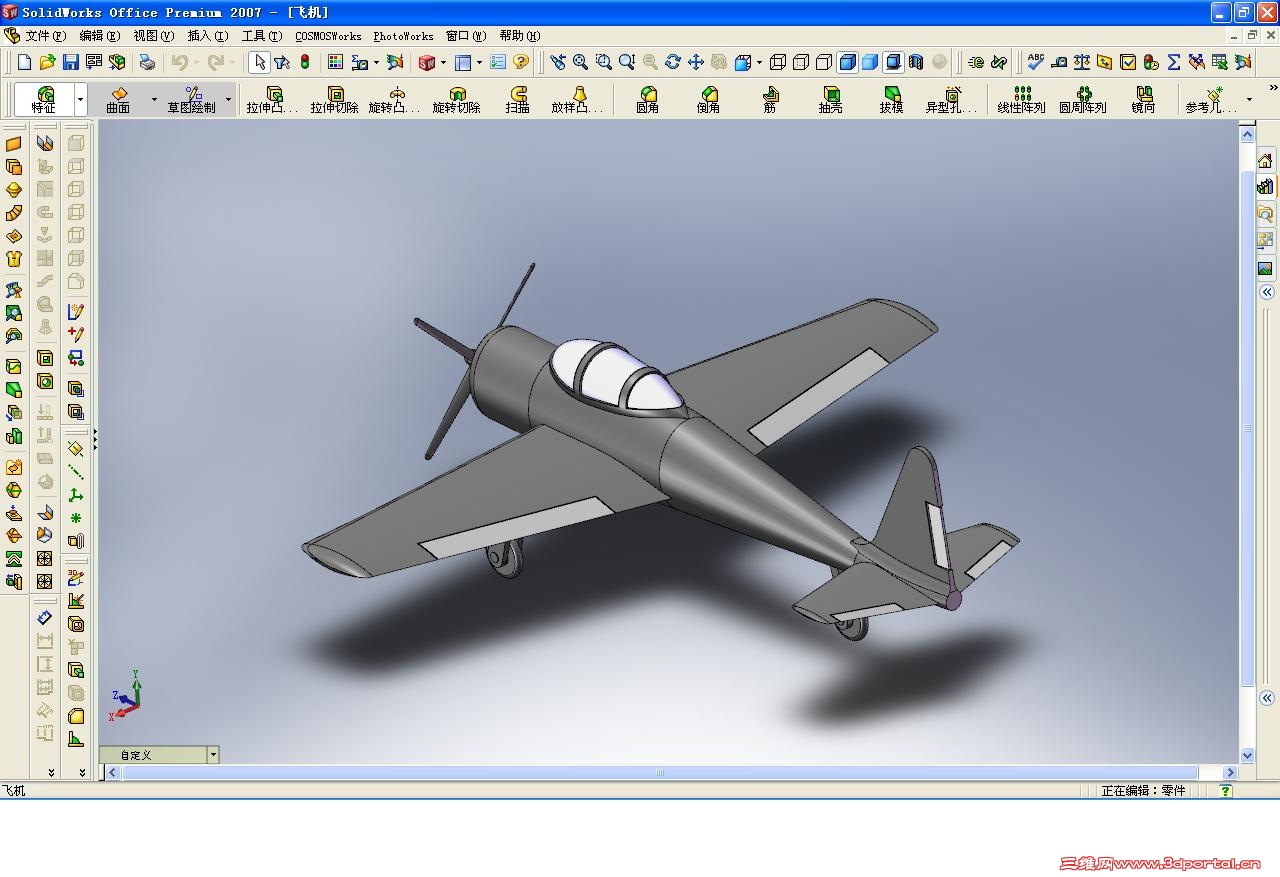Click the 草图绘制 (Sketch) CommandManager button
The width and height of the screenshot is (1280, 877).
tap(192, 99)
